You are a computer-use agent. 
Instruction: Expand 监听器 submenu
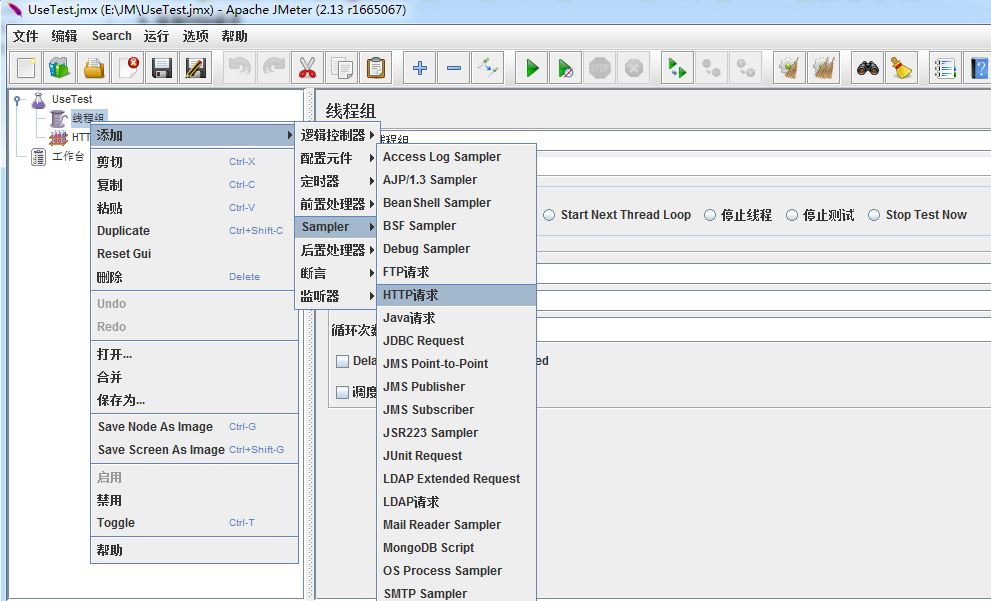click(337, 296)
